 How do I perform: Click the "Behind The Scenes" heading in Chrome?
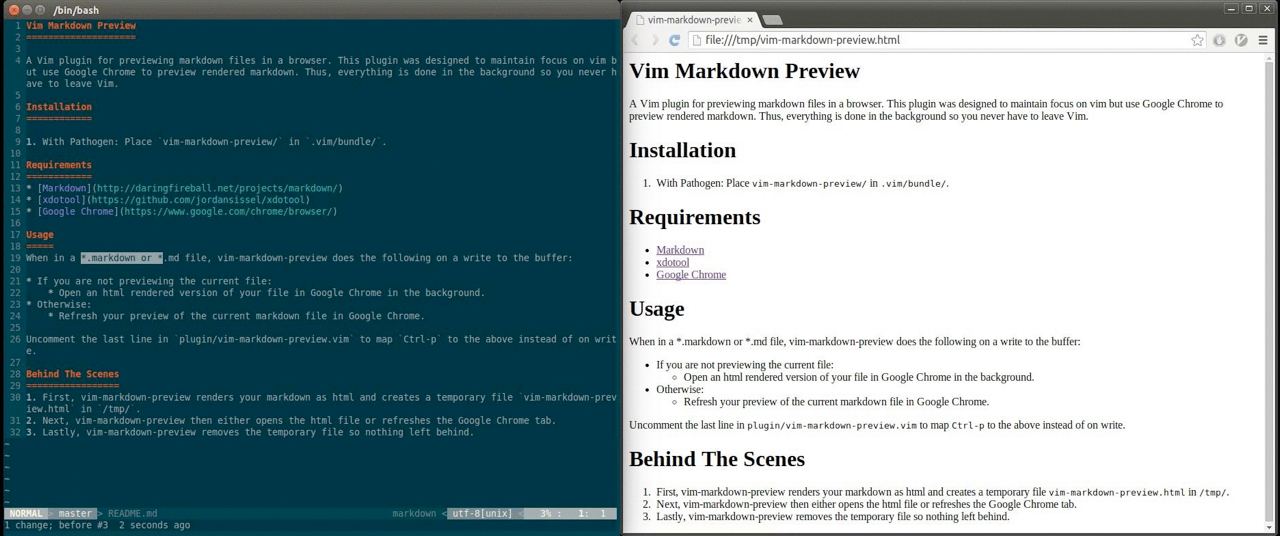[716, 459]
